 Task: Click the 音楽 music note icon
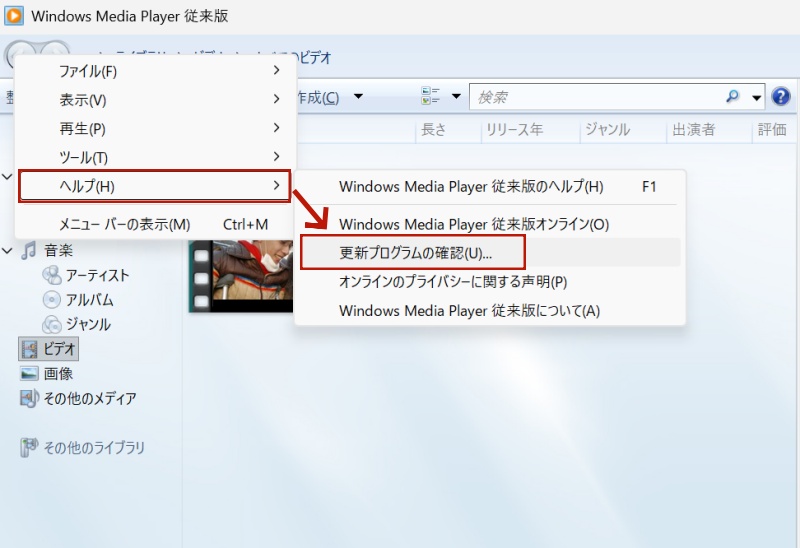[x=29, y=251]
